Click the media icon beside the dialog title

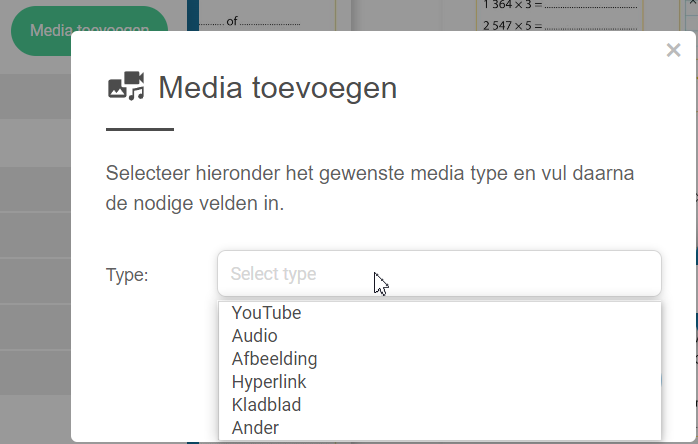click(x=126, y=86)
